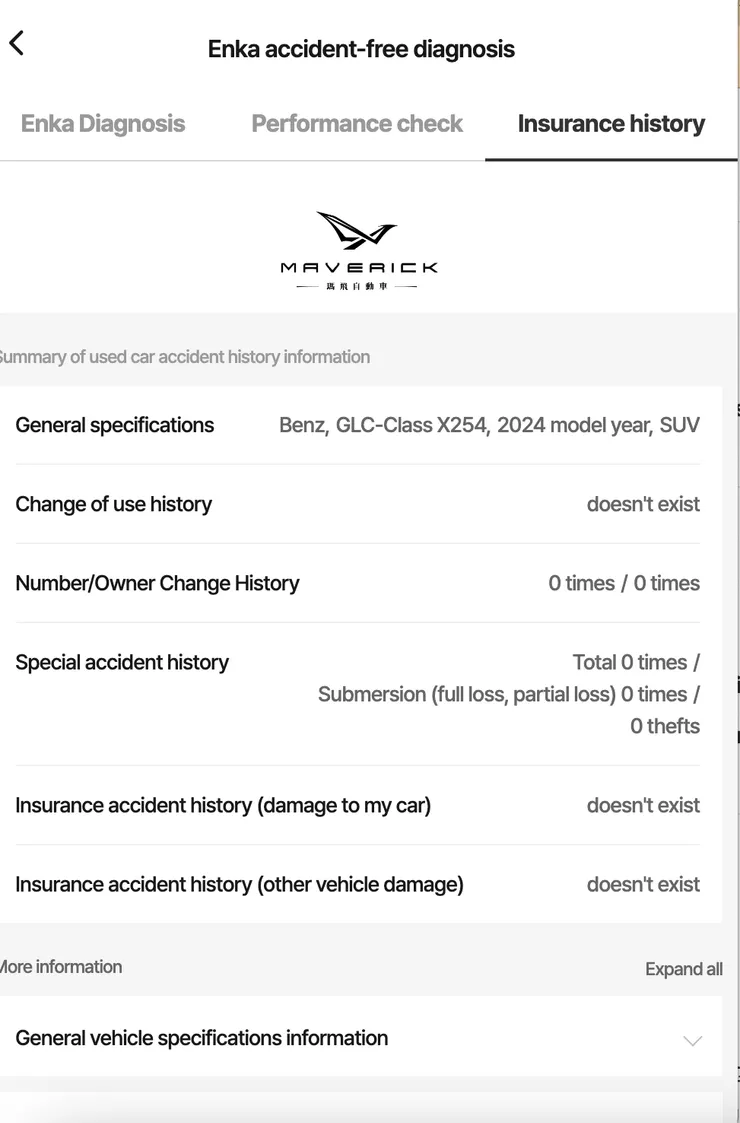Open the Performance check tab
Image resolution: width=740 pixels, height=1123 pixels.
click(x=357, y=124)
